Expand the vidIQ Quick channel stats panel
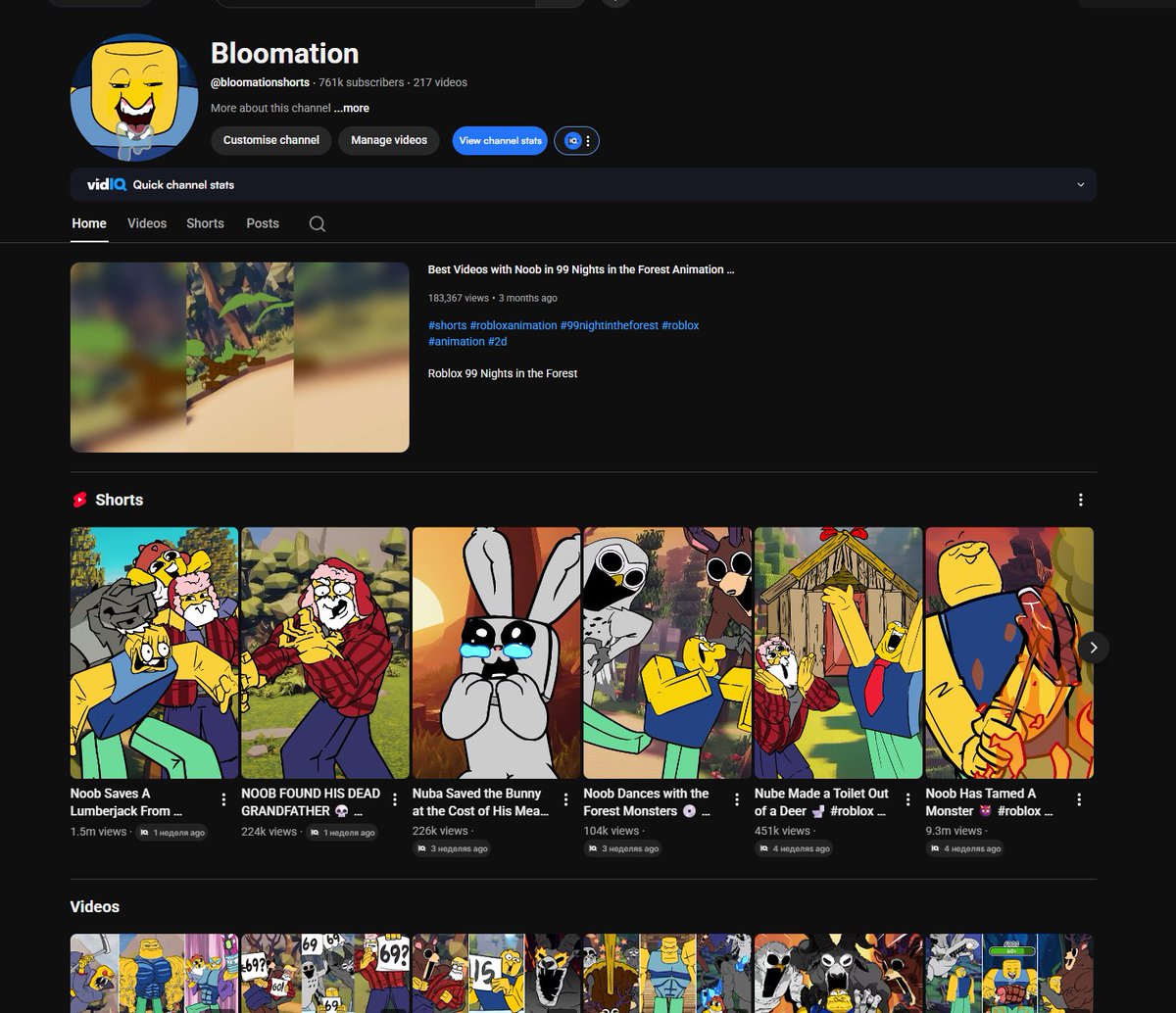 coord(1080,184)
